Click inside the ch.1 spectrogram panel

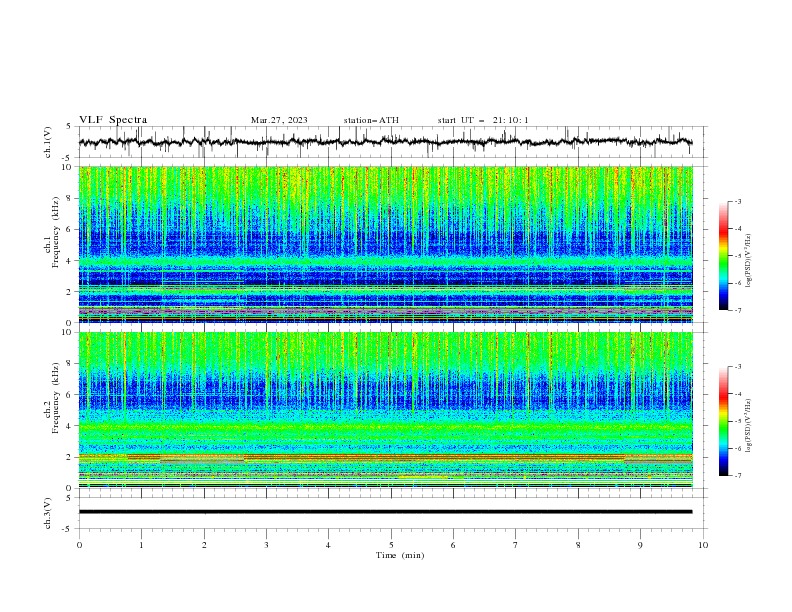click(385, 244)
